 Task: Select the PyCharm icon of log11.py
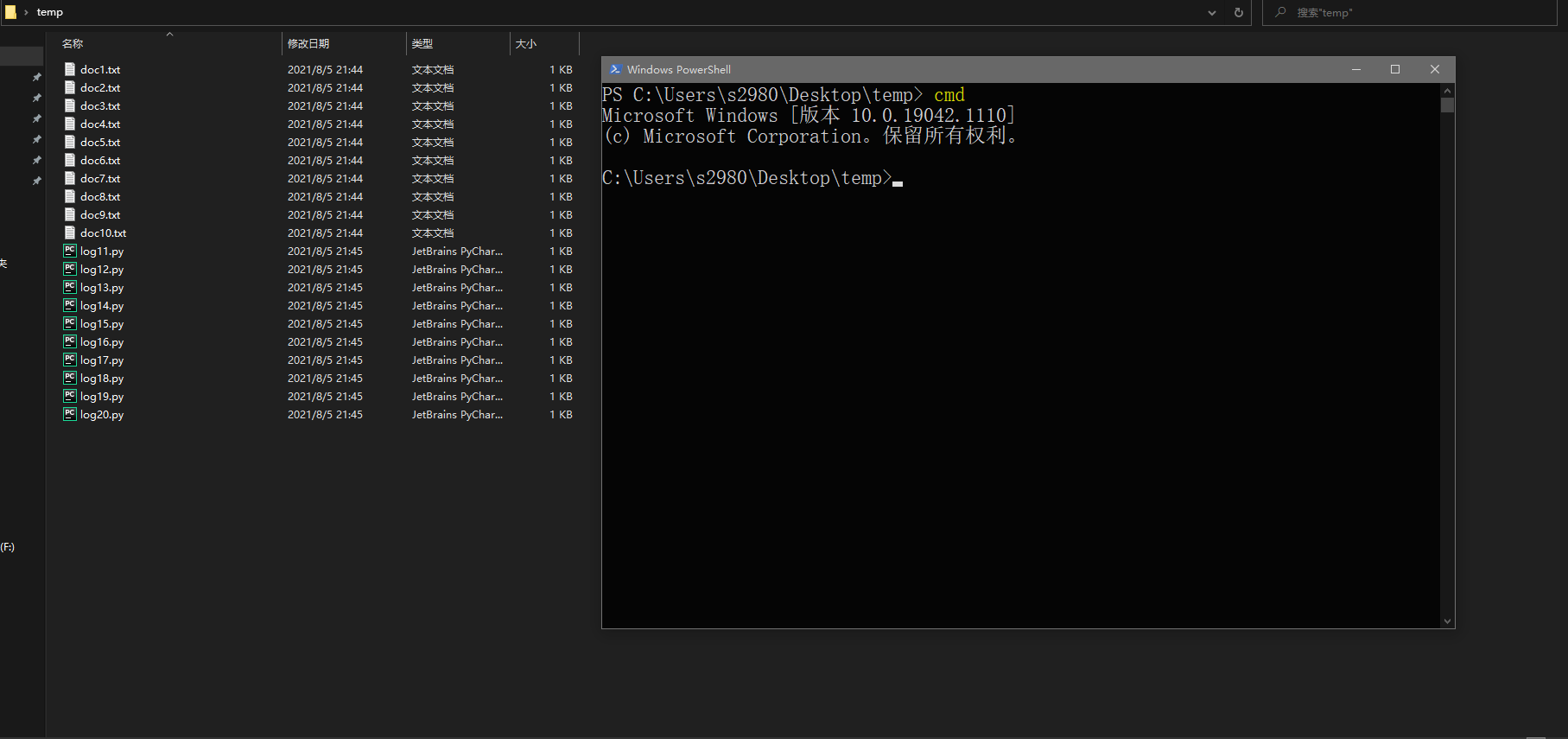[x=70, y=251]
